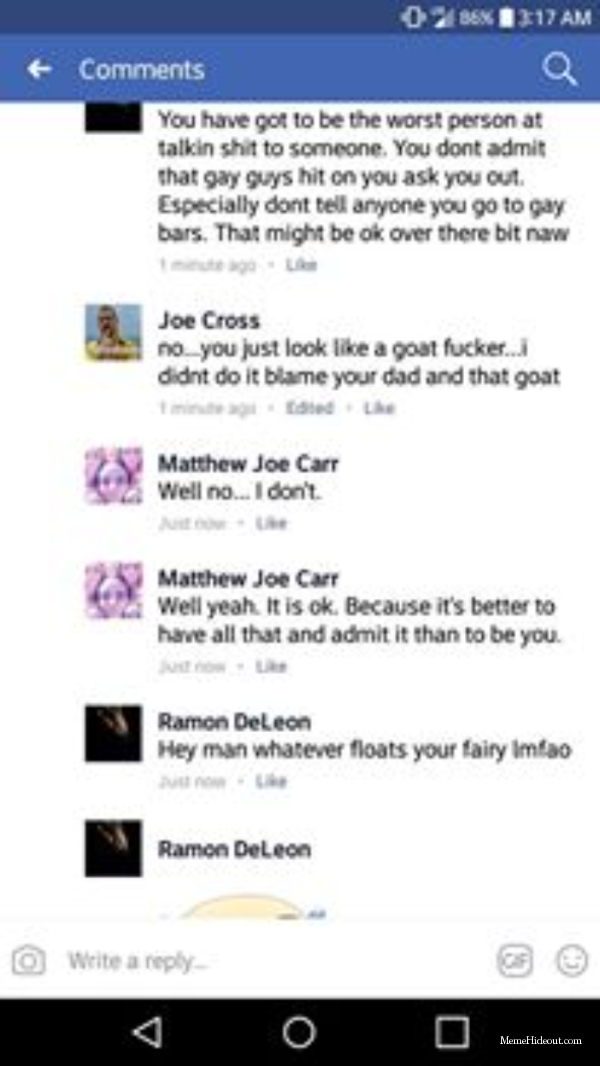Screen dimensions: 600x1066
Task: Open last Ramon DeLeon name link
Action: pyautogui.click(x=234, y=849)
